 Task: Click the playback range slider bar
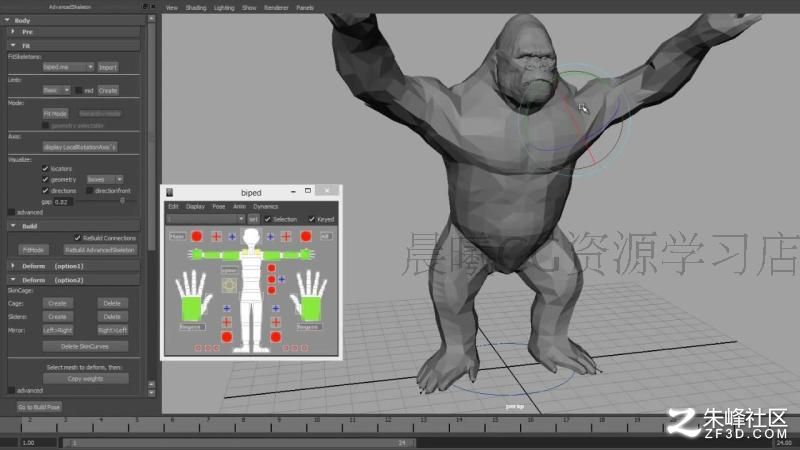click(x=239, y=443)
